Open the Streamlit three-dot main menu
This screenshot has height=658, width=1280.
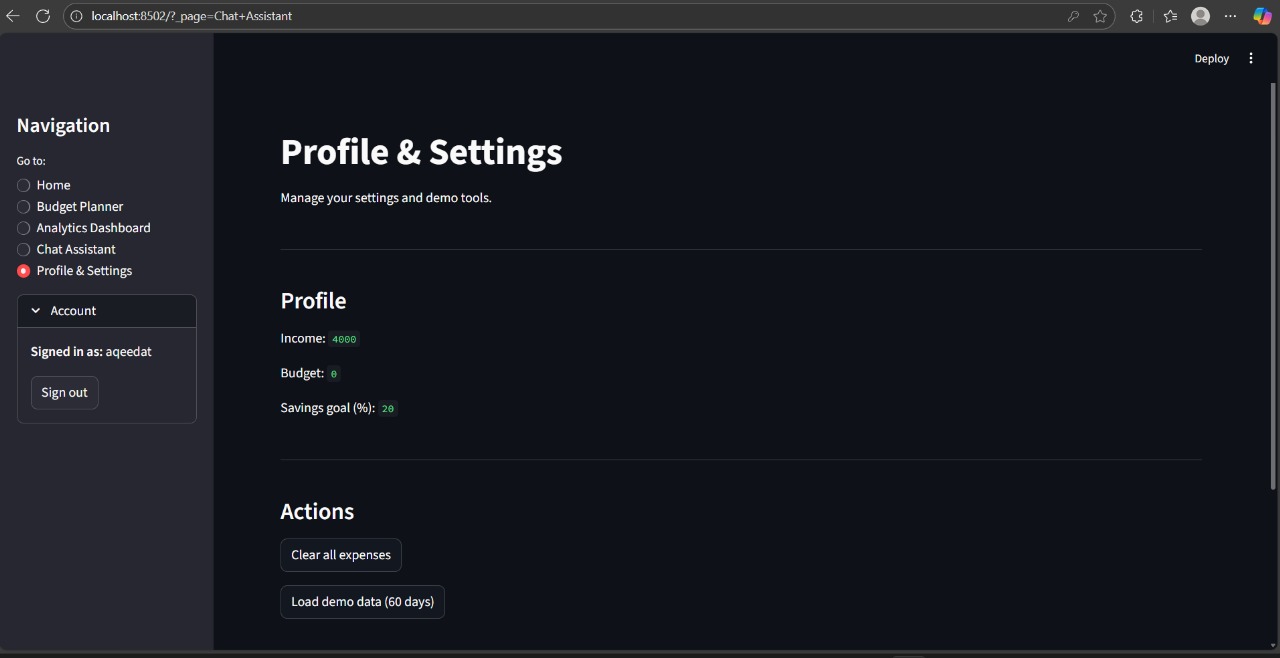pyautogui.click(x=1251, y=58)
